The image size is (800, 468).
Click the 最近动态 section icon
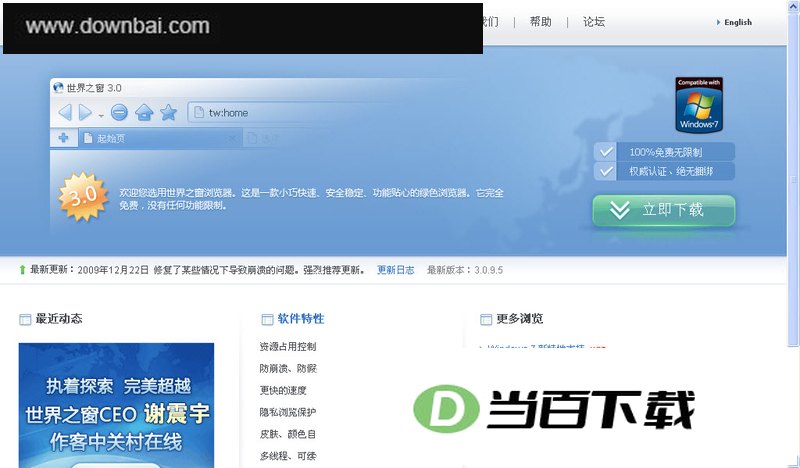(25, 319)
